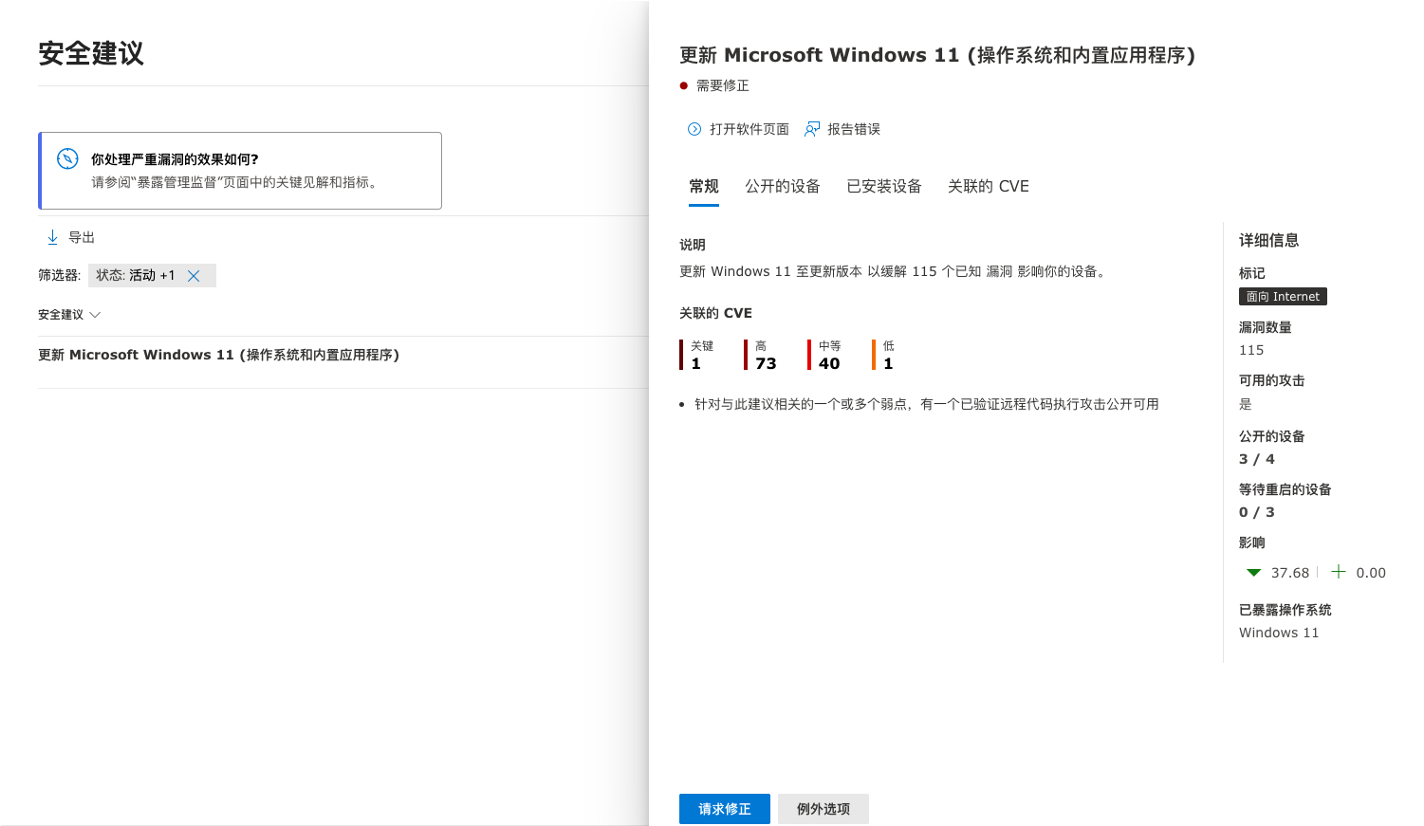Open the 公开的设备 tab

point(783,186)
